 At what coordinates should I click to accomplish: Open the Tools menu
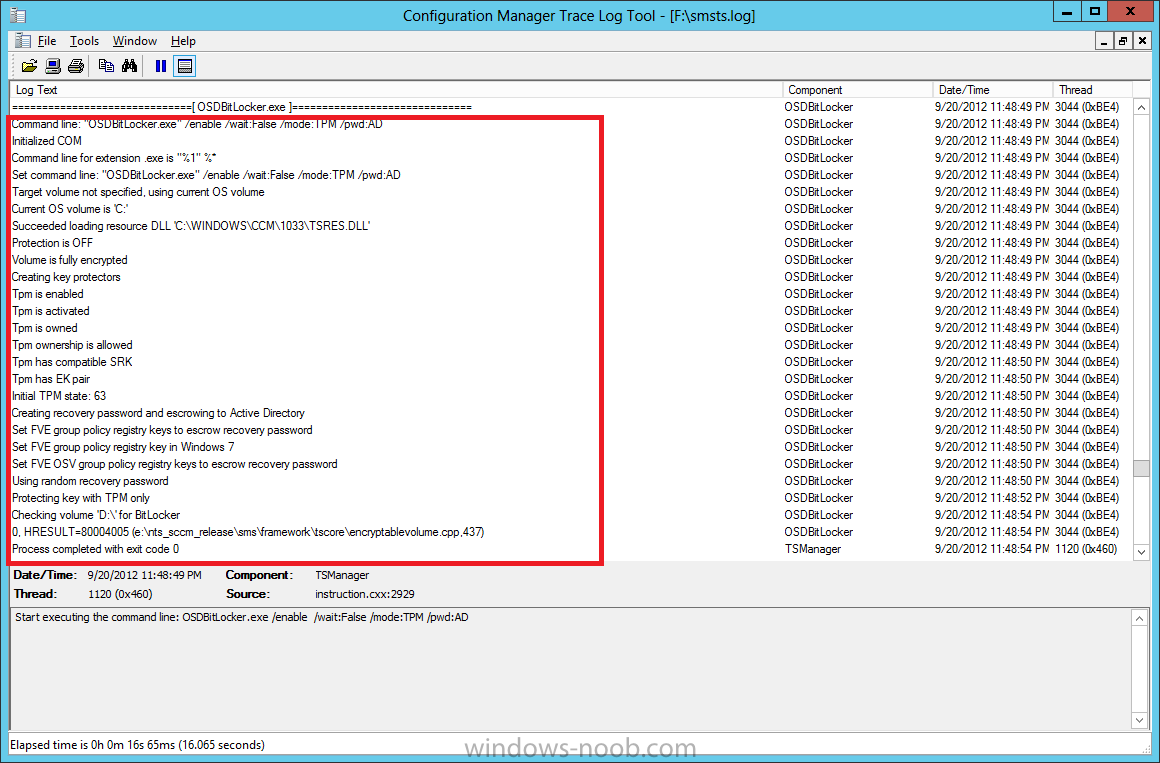point(84,41)
